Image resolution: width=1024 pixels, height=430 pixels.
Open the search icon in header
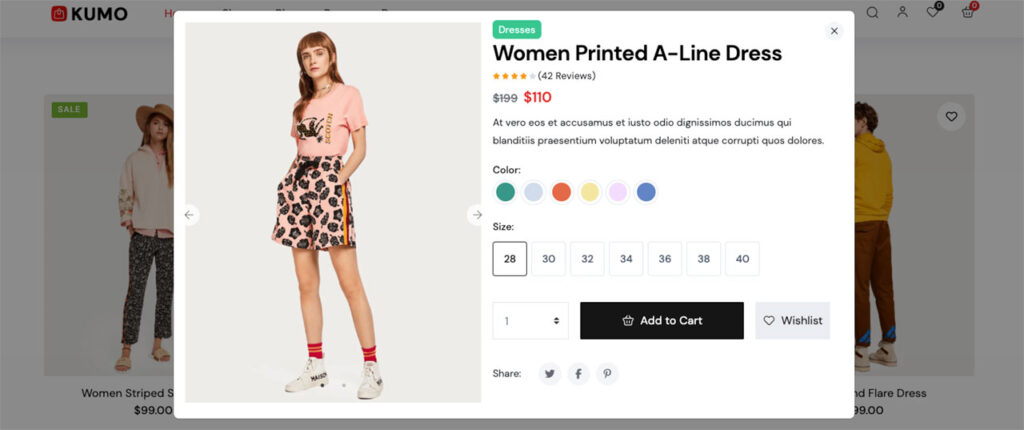click(872, 12)
